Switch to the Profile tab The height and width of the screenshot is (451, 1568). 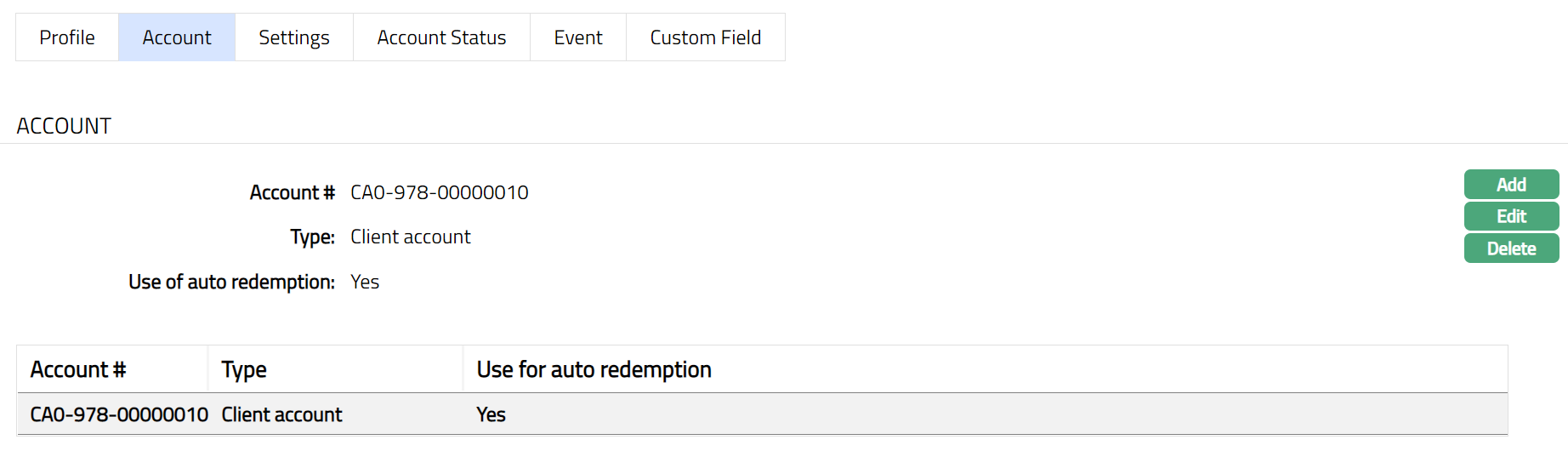(67, 37)
